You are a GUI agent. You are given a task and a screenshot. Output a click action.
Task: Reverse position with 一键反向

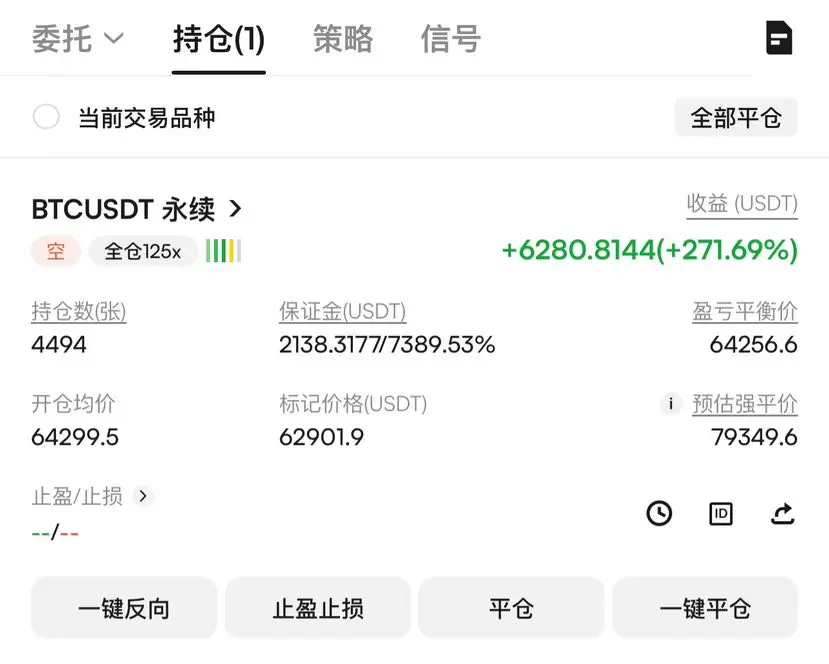tap(124, 608)
